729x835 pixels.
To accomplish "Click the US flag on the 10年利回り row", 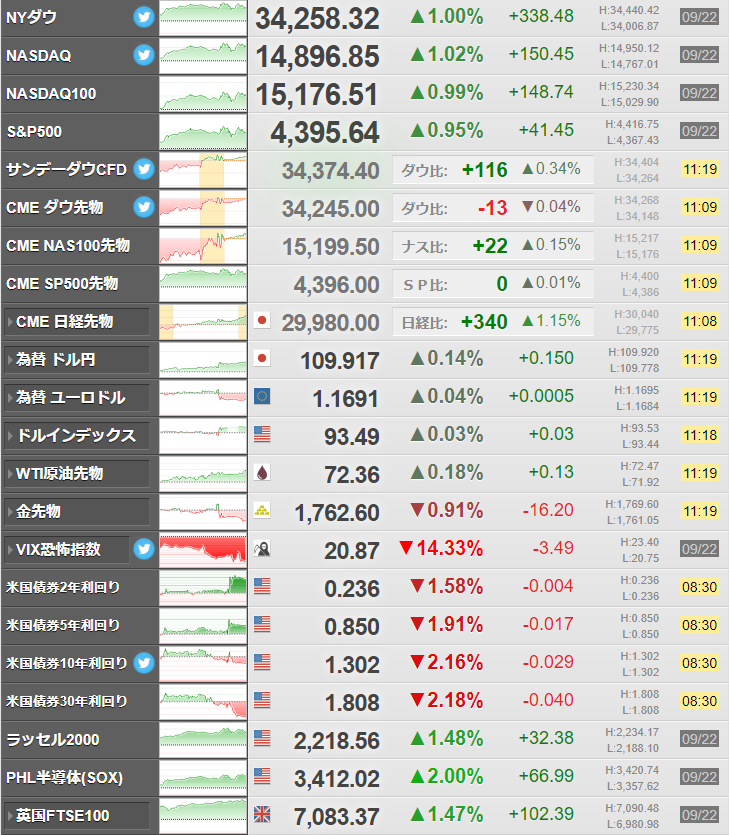I will [x=261, y=662].
